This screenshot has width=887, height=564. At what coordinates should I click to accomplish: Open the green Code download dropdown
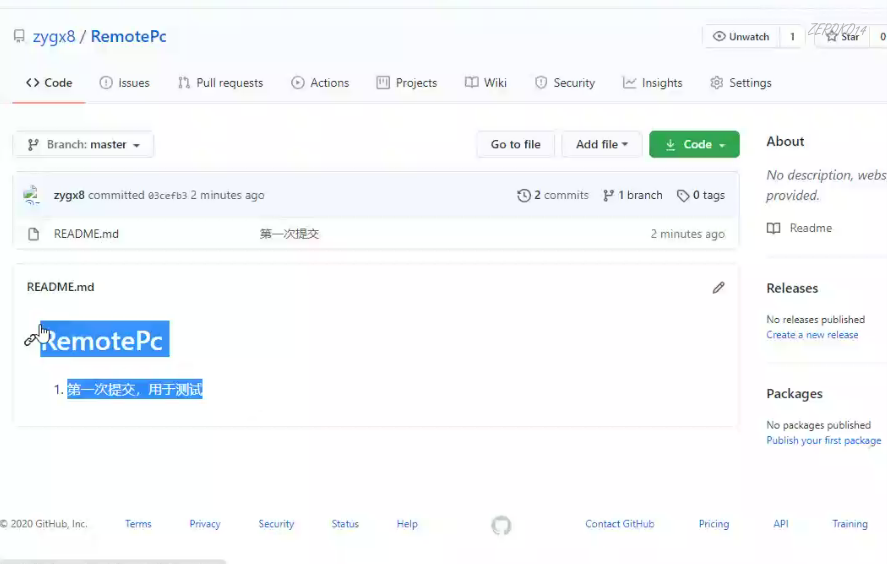[694, 144]
